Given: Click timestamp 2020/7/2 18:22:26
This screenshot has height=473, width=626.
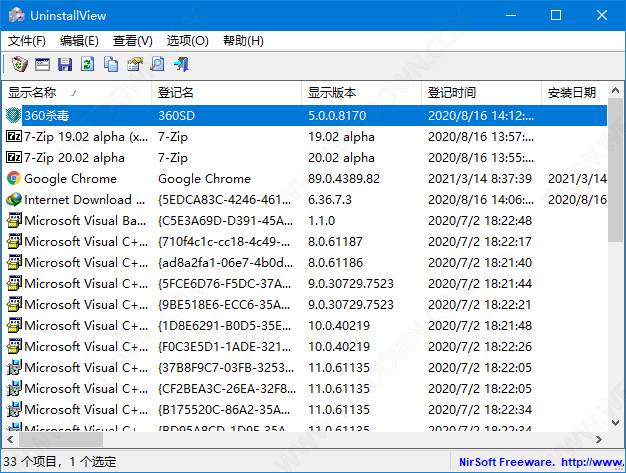Looking at the screenshot, I should tap(480, 346).
